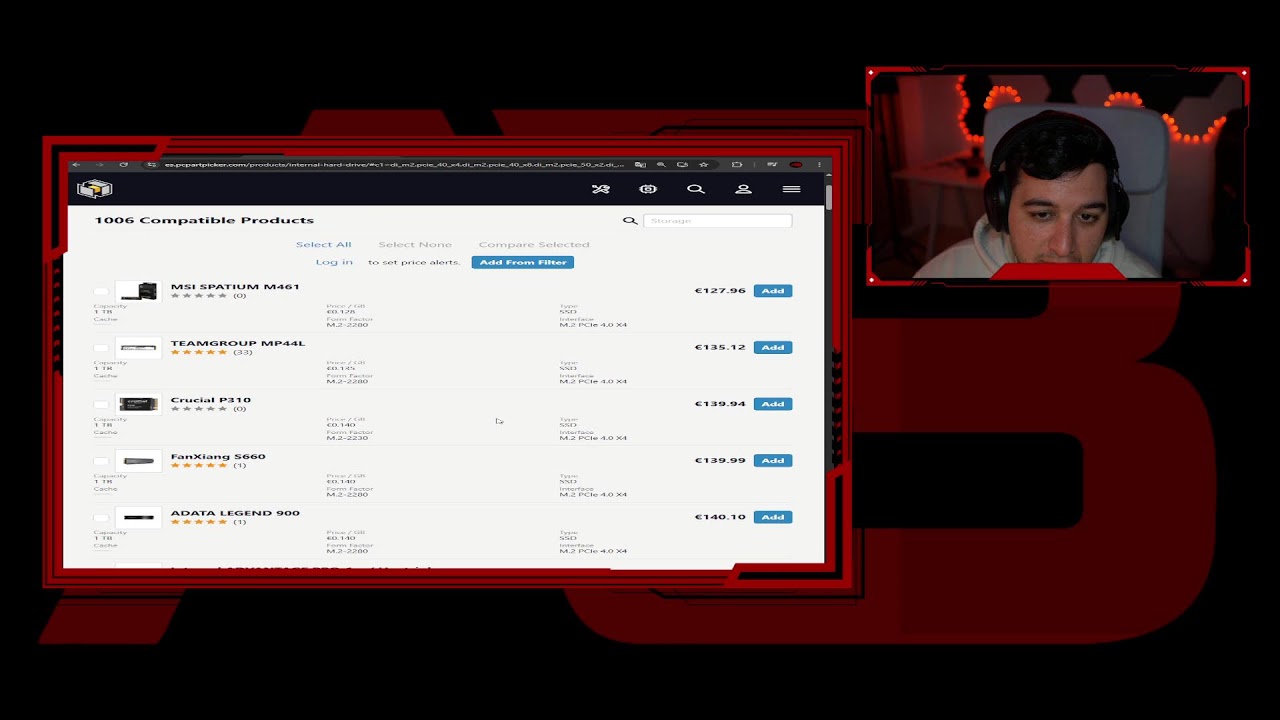Open MSI SPATIUM M461 product thumbnail
The height and width of the screenshot is (720, 1280).
coord(138,291)
